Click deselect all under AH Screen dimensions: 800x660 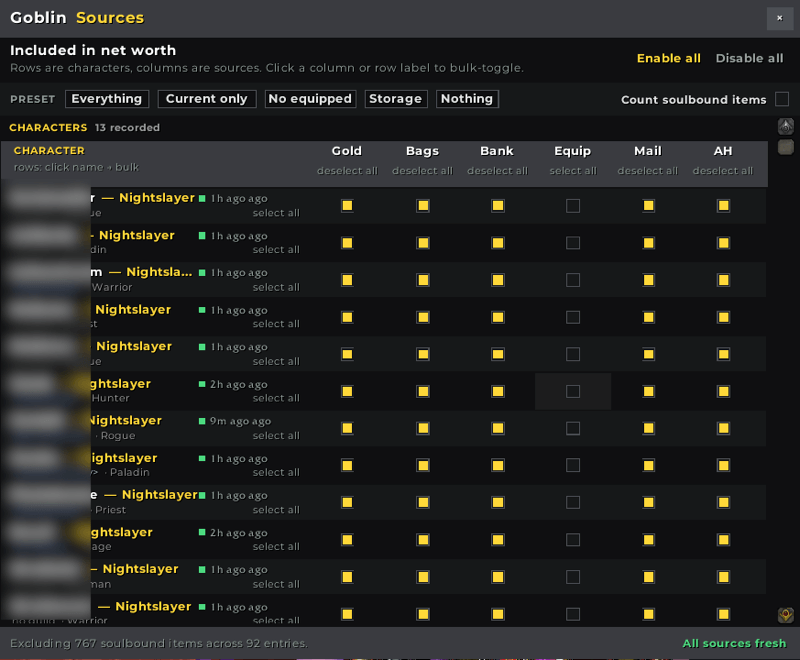[722, 171]
